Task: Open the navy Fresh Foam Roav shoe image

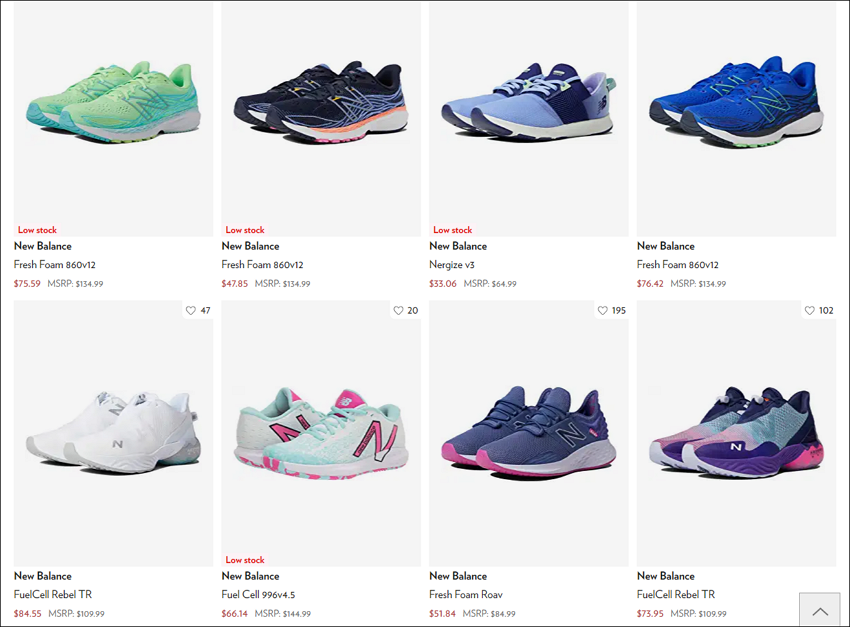Action: click(529, 434)
